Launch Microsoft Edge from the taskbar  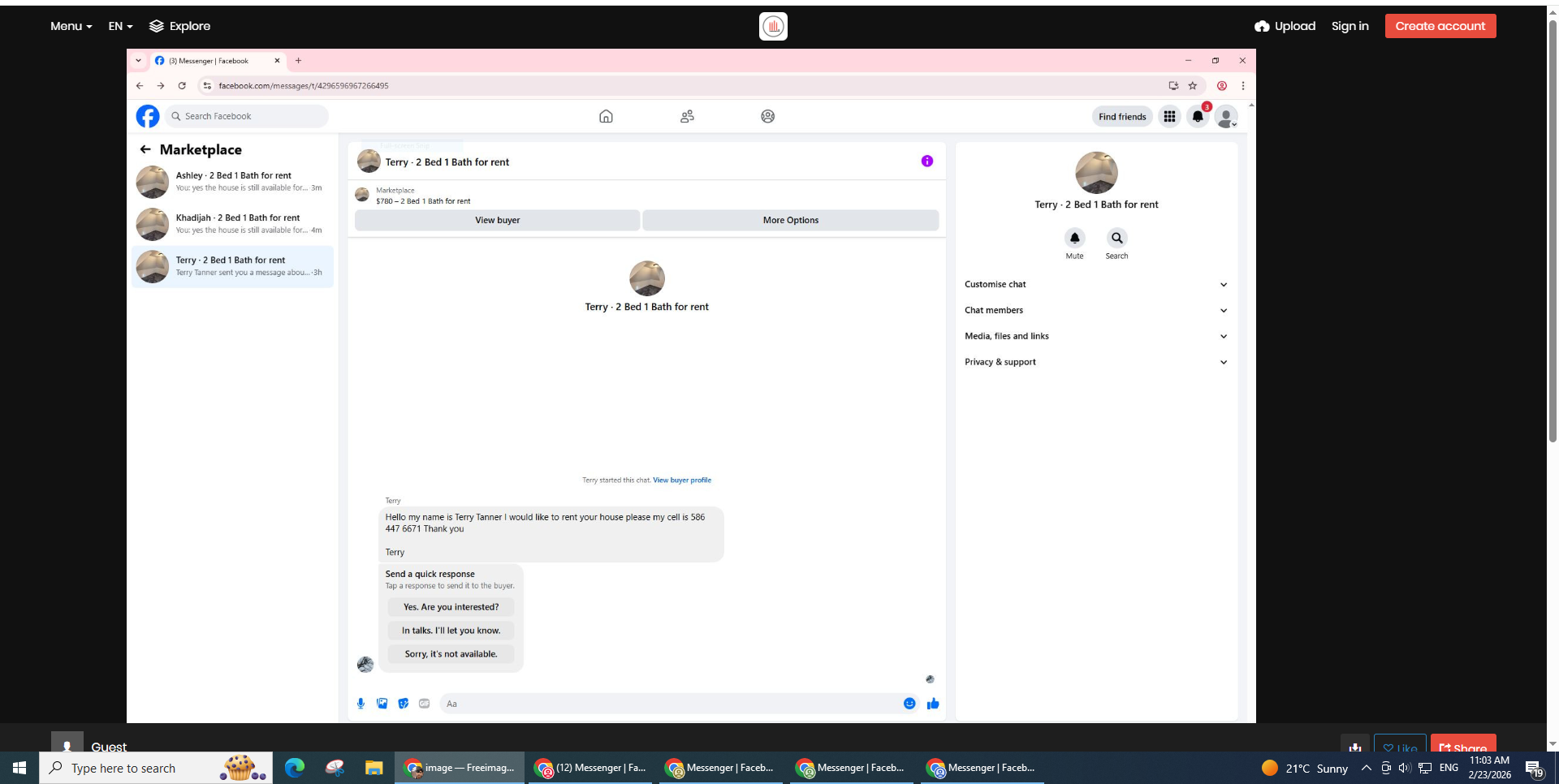[x=295, y=768]
